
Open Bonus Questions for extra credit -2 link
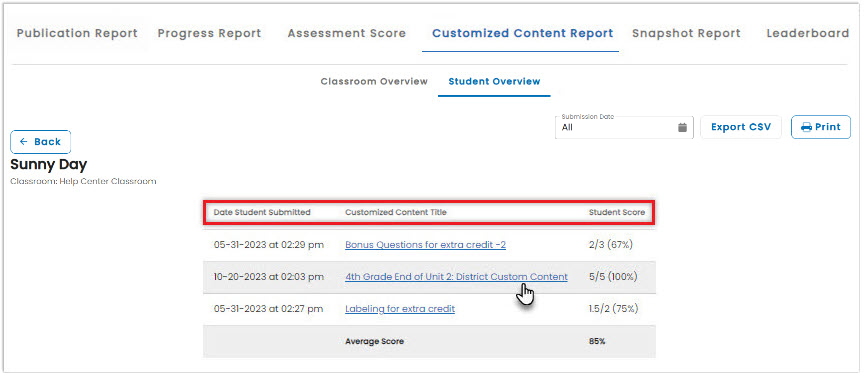pos(425,244)
